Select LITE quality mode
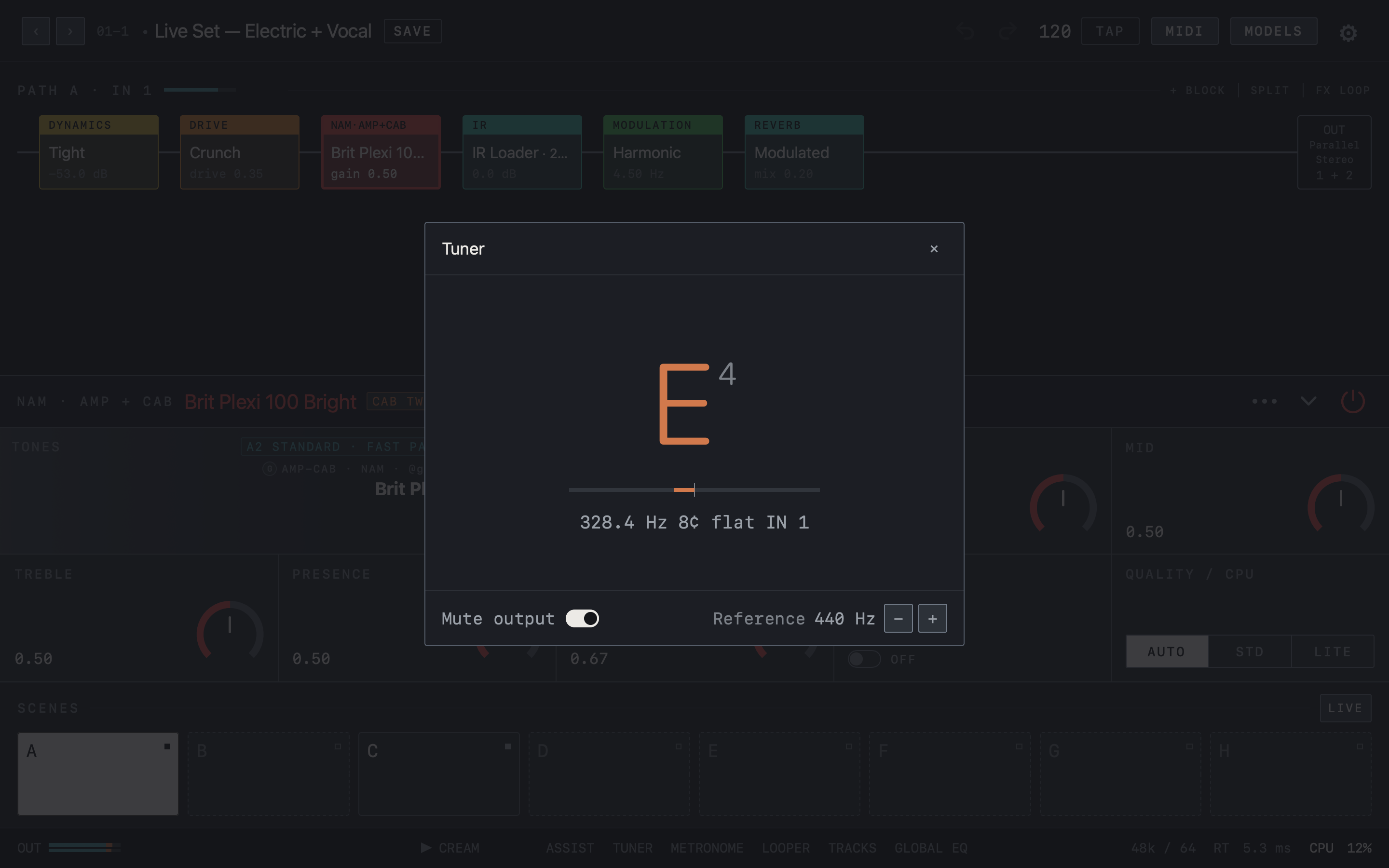This screenshot has height=868, width=1389. pyautogui.click(x=1333, y=651)
